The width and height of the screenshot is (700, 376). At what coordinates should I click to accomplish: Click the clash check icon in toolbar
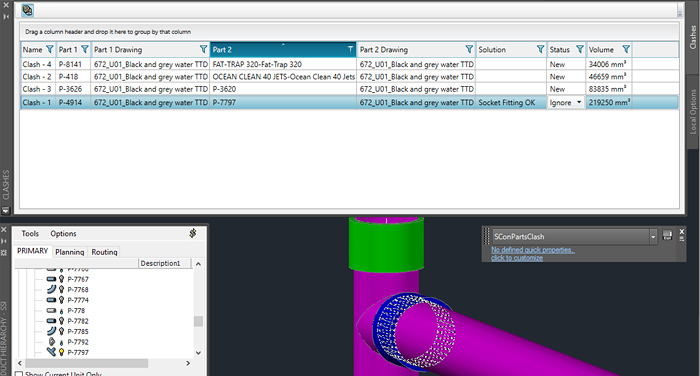click(x=28, y=10)
